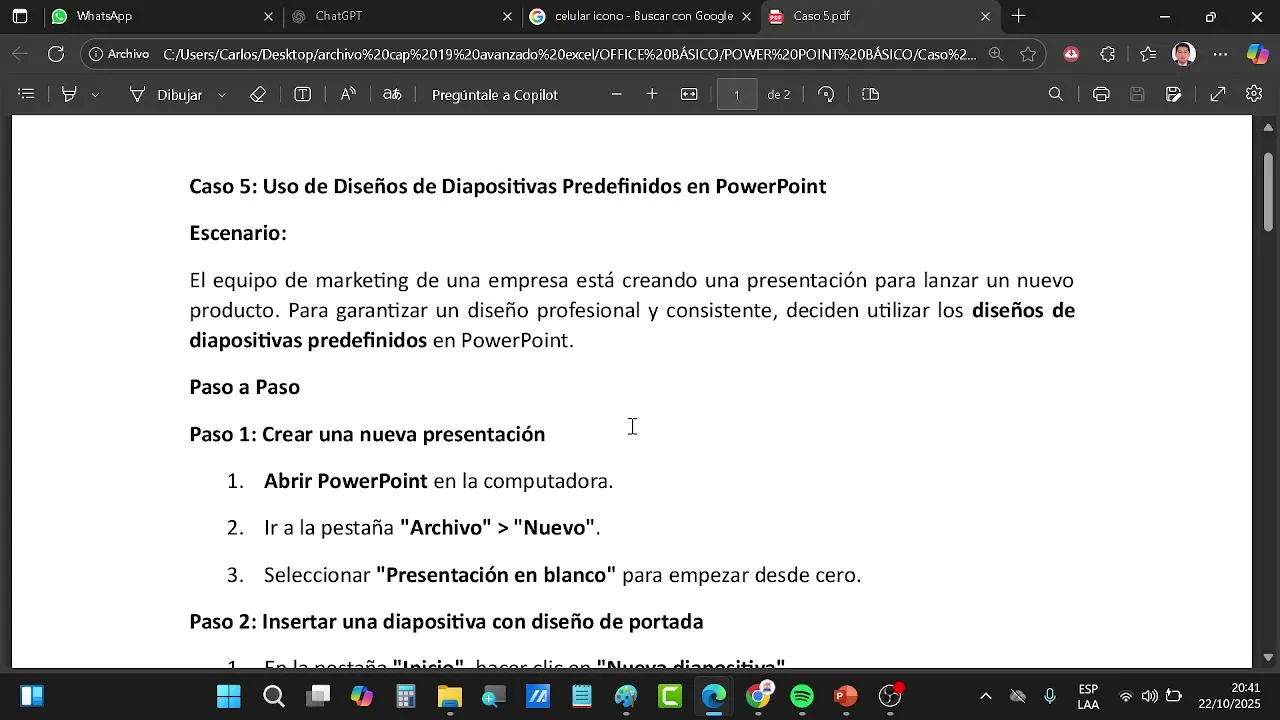1280x720 pixels.
Task: Go back to previous page
Action: [20, 54]
